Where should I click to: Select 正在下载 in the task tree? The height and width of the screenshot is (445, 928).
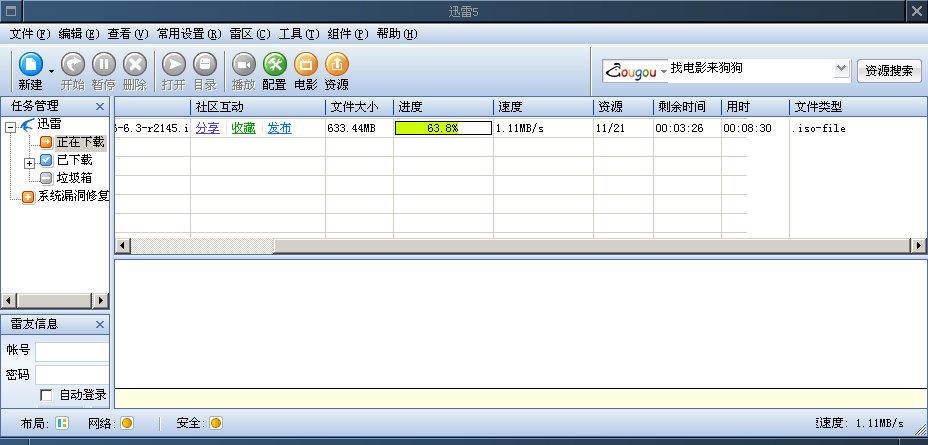click(80, 142)
